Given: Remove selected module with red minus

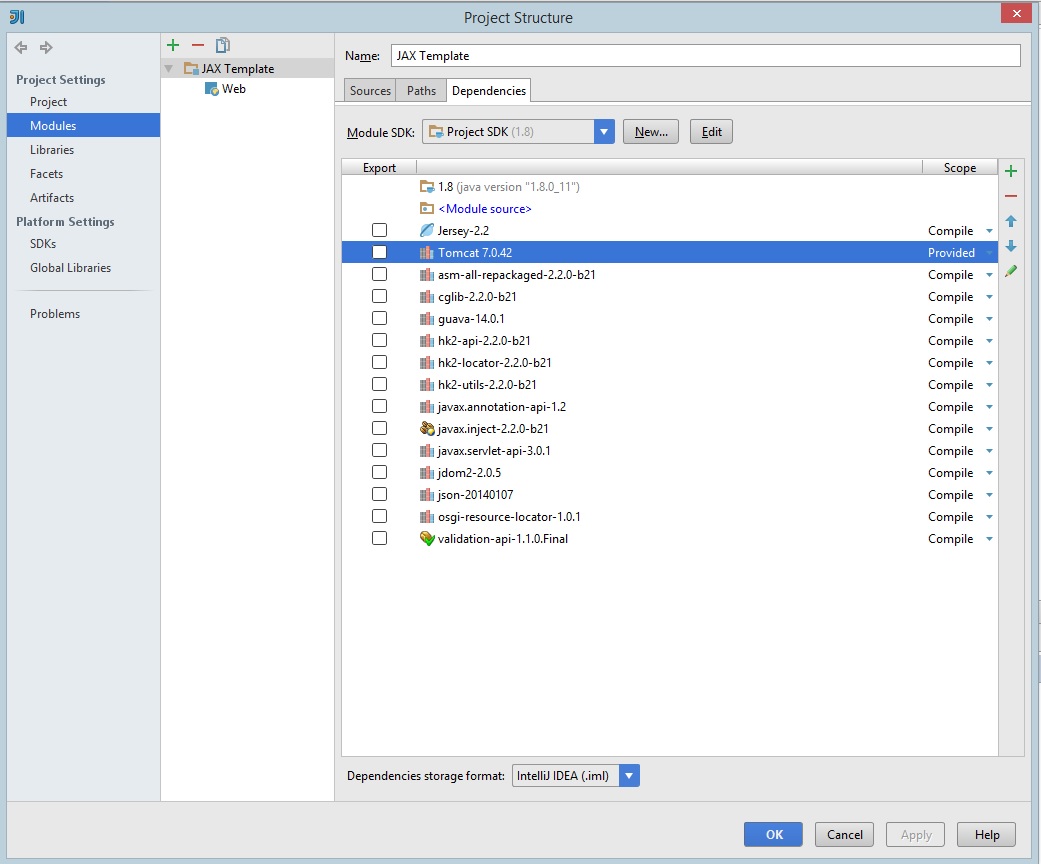Looking at the screenshot, I should coord(198,45).
